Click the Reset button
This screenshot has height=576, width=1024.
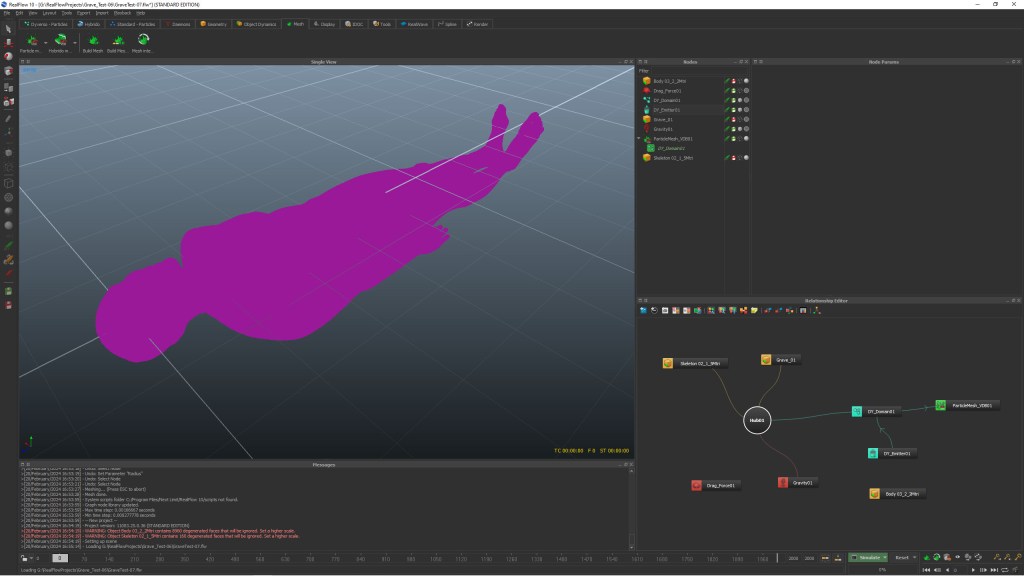(901, 557)
